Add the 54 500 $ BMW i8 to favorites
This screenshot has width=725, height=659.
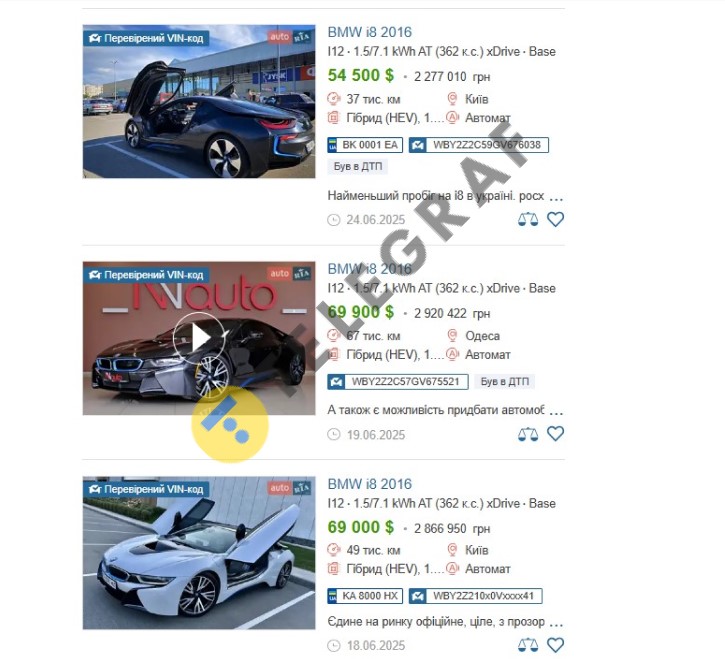point(555,219)
